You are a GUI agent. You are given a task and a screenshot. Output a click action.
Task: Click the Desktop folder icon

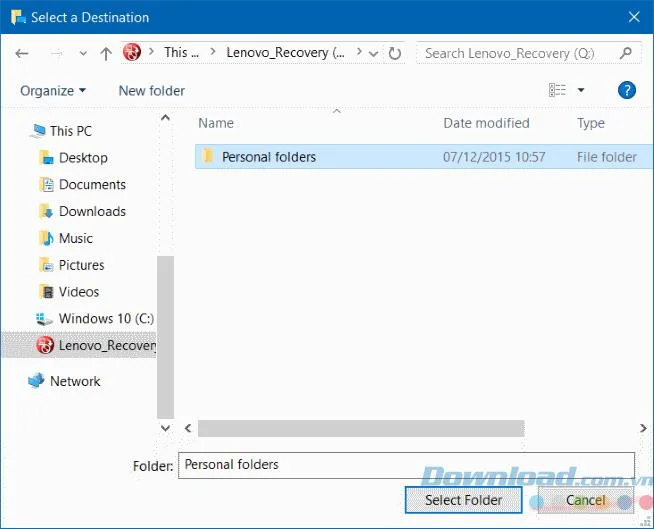tap(46, 158)
